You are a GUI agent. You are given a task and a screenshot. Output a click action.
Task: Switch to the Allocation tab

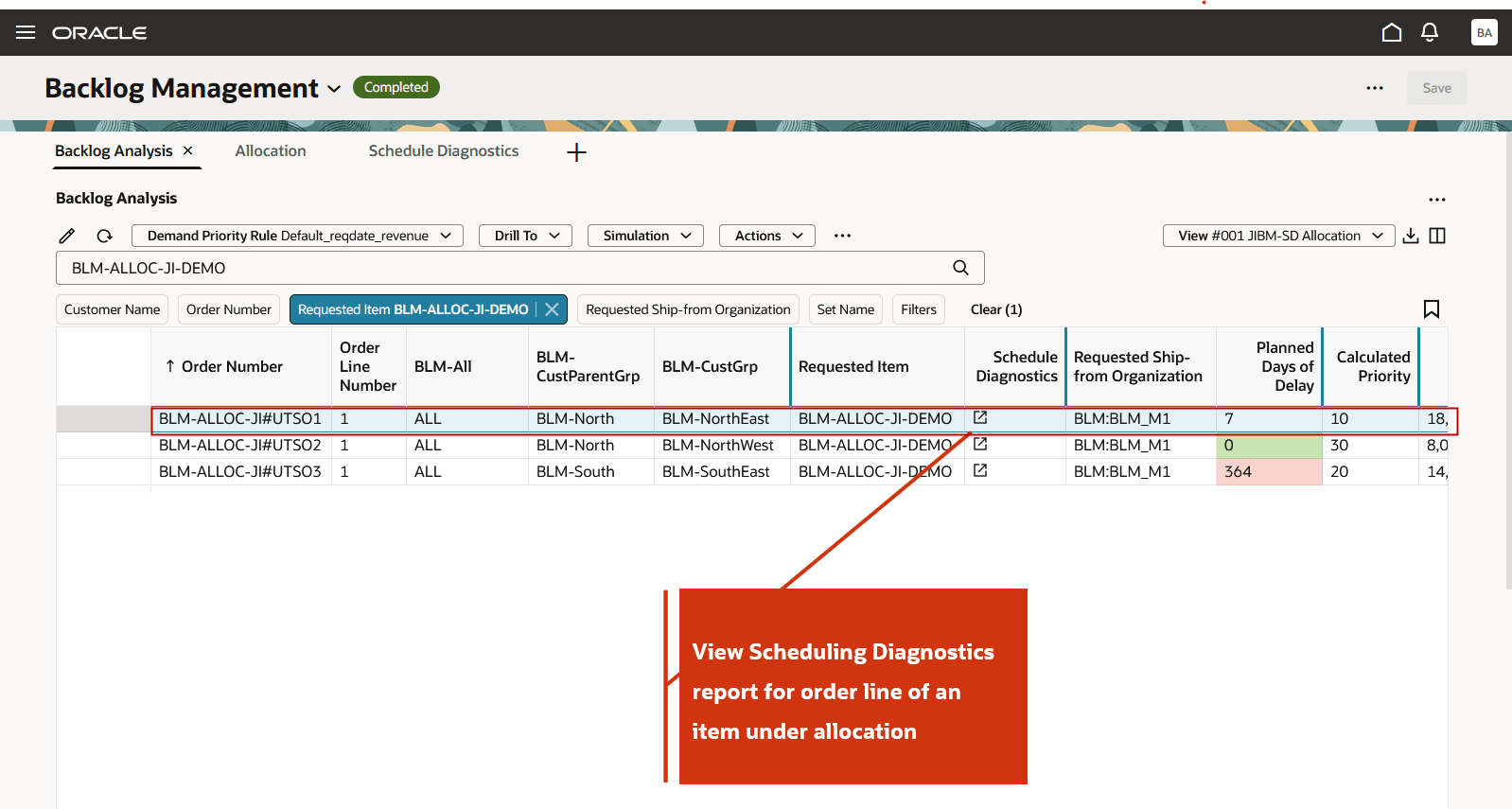(271, 150)
